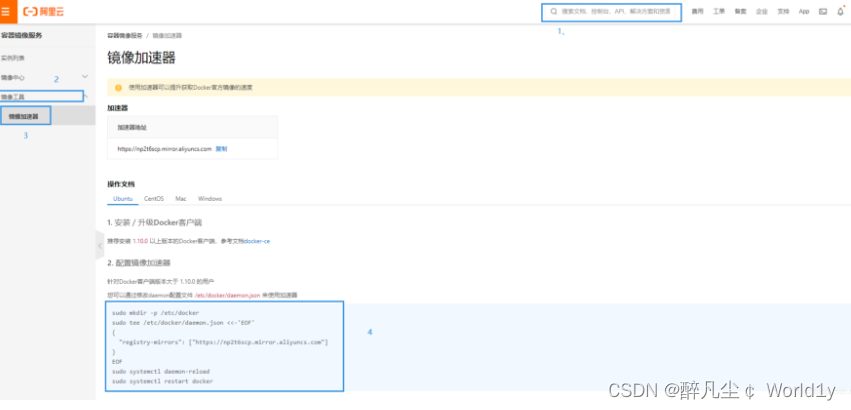Switch to the Mac tab

(x=181, y=199)
